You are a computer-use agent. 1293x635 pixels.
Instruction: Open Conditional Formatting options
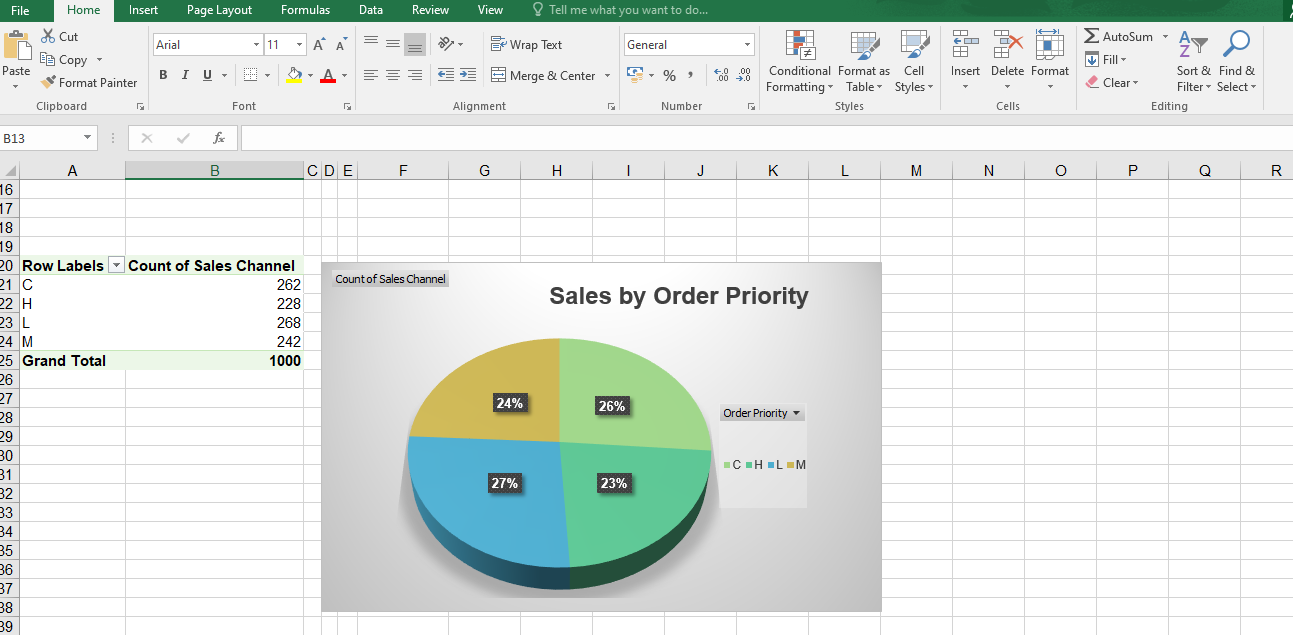point(799,62)
